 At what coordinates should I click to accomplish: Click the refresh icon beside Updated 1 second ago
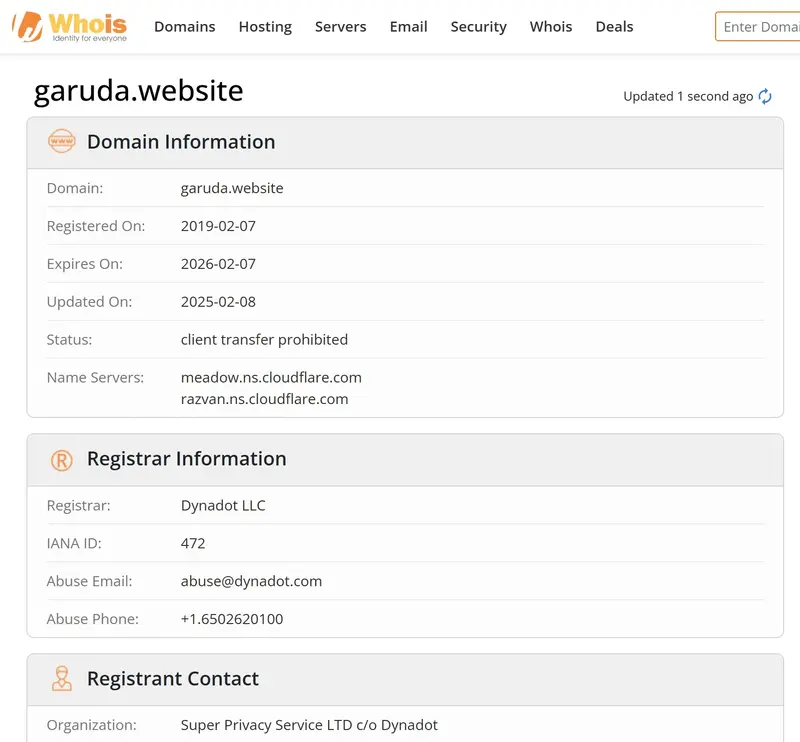tap(765, 96)
